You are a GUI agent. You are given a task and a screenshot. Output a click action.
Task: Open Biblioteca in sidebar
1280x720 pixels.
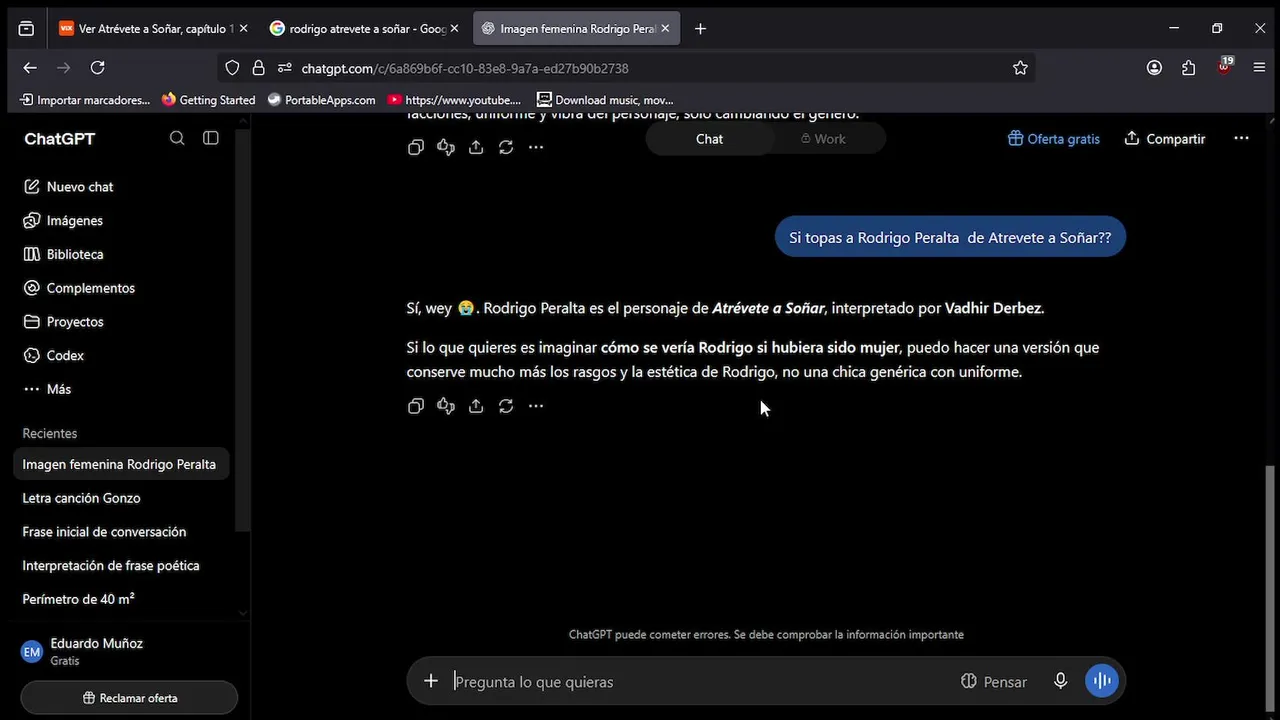pyautogui.click(x=63, y=254)
